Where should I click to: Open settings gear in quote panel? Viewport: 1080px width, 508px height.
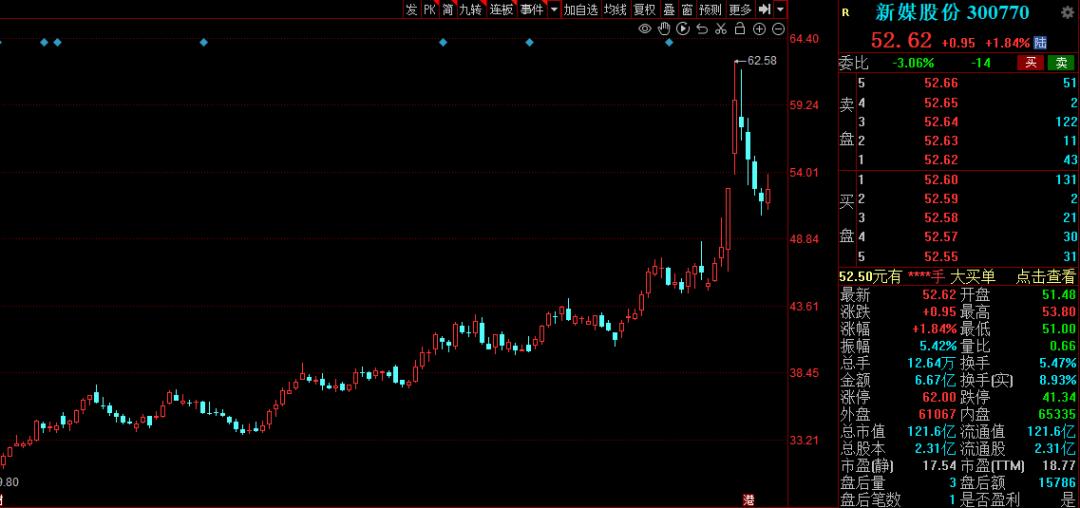click(1068, 12)
